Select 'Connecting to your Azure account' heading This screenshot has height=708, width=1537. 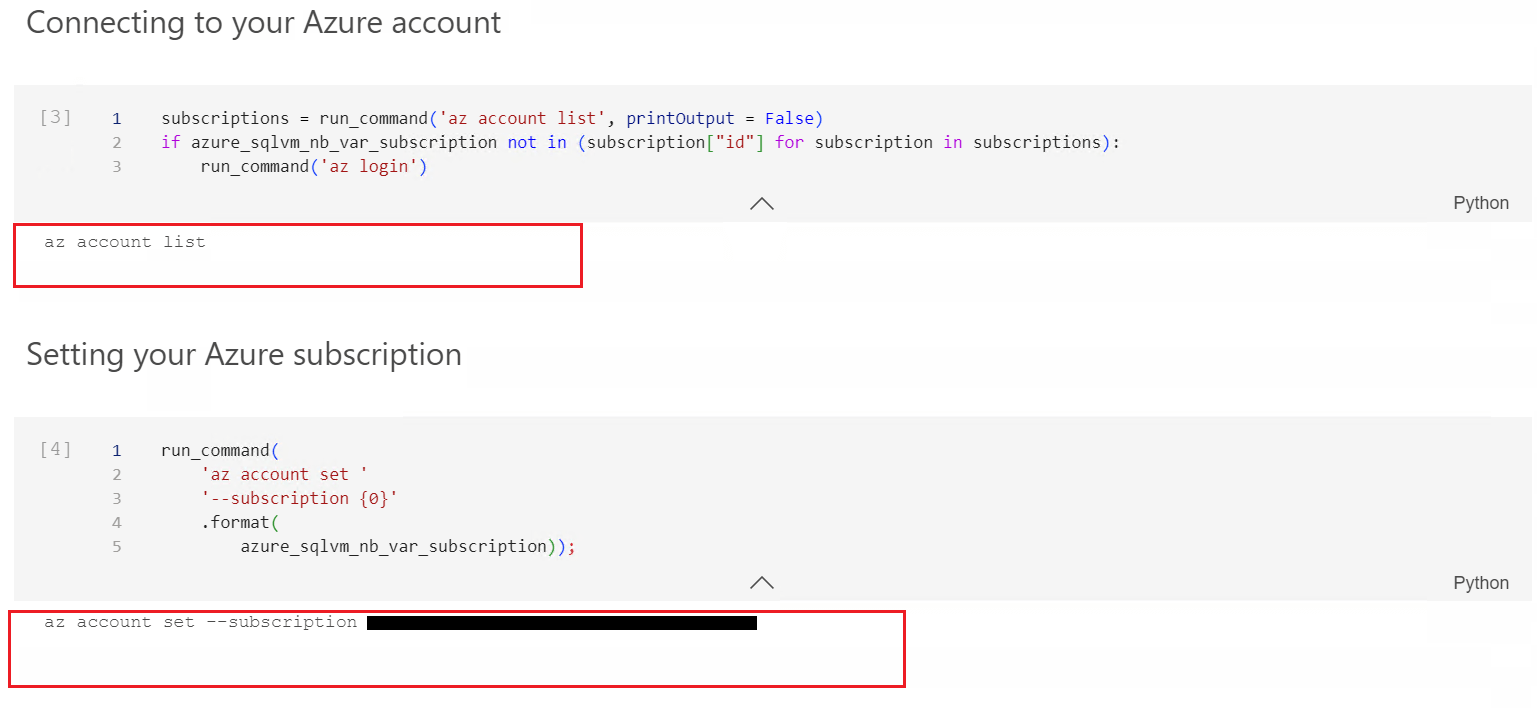263,23
